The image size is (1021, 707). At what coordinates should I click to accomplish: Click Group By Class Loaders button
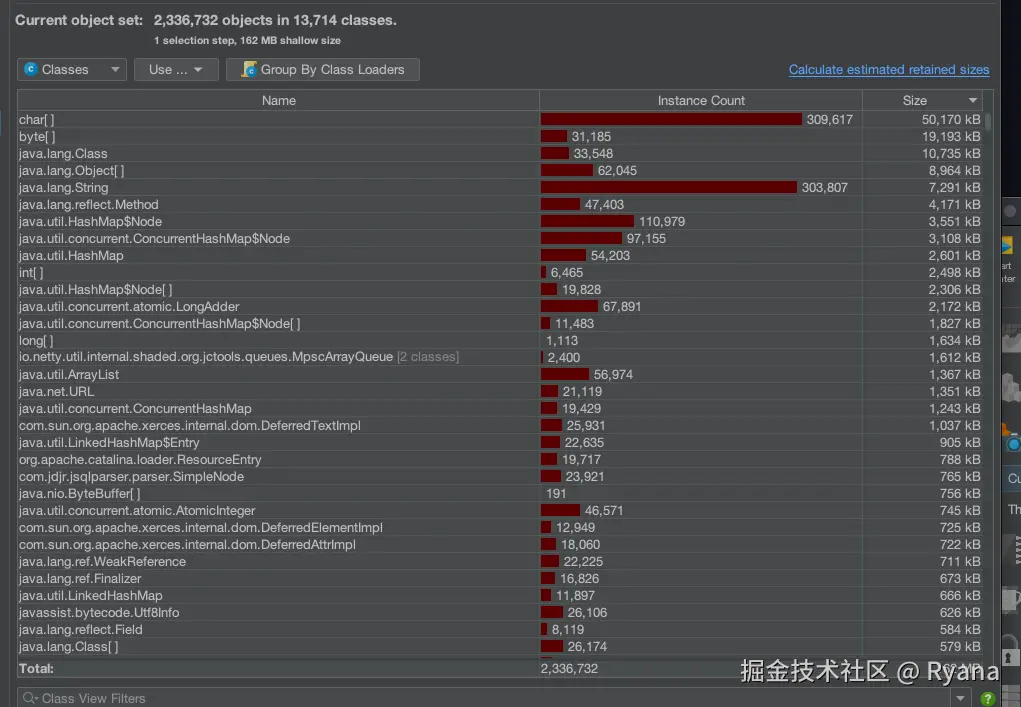coord(323,70)
